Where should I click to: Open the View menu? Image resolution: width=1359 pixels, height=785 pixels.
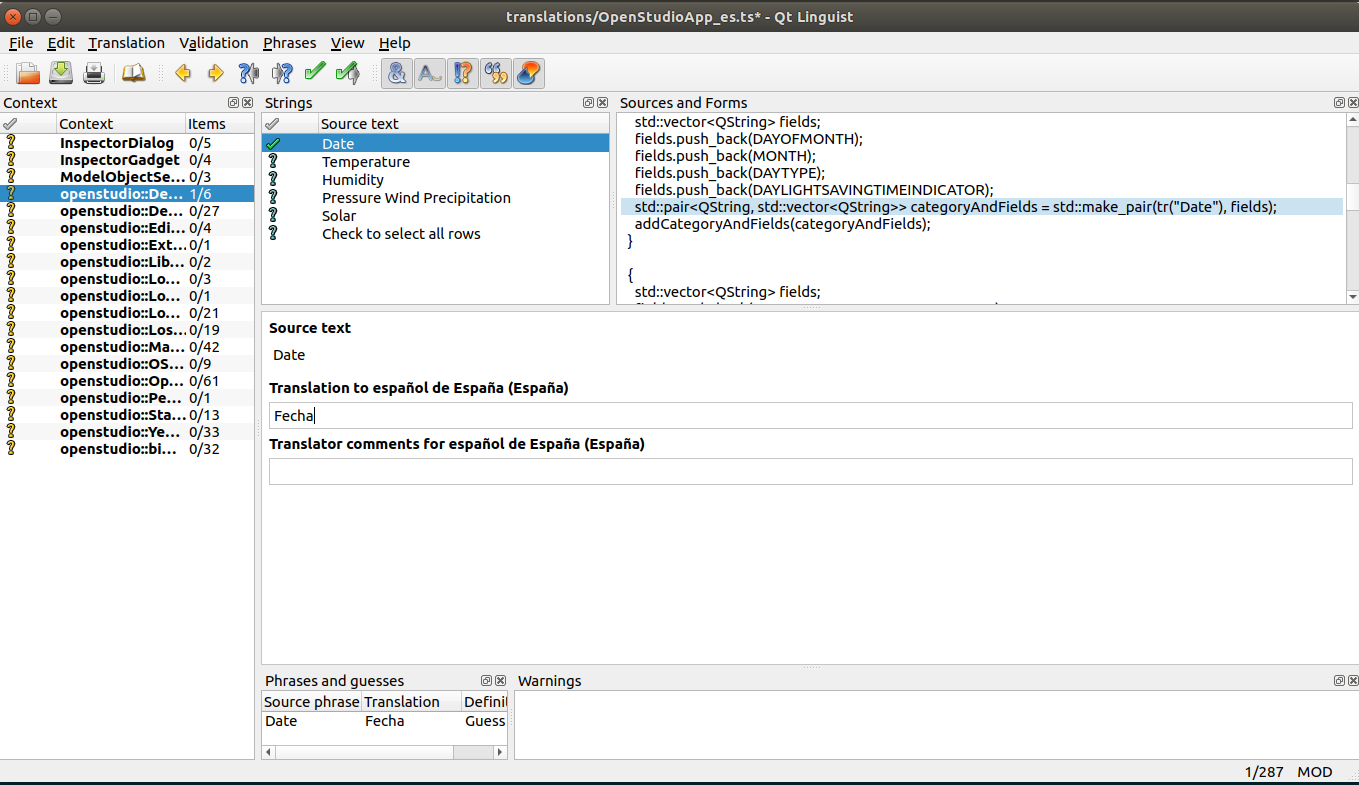[x=348, y=43]
